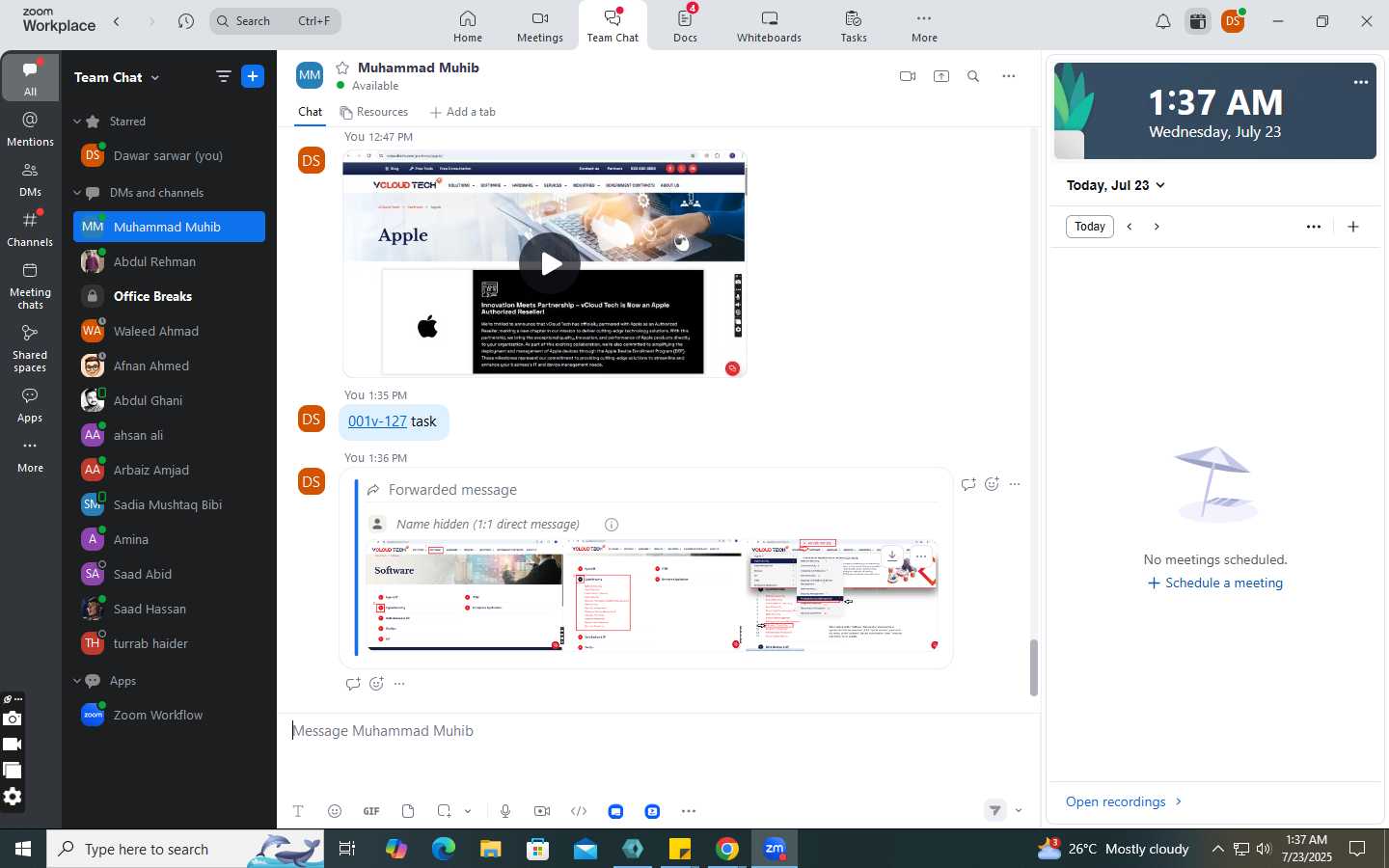The image size is (1389, 868).
Task: Expand the Team Chat header dropdown
Action: coord(155,78)
